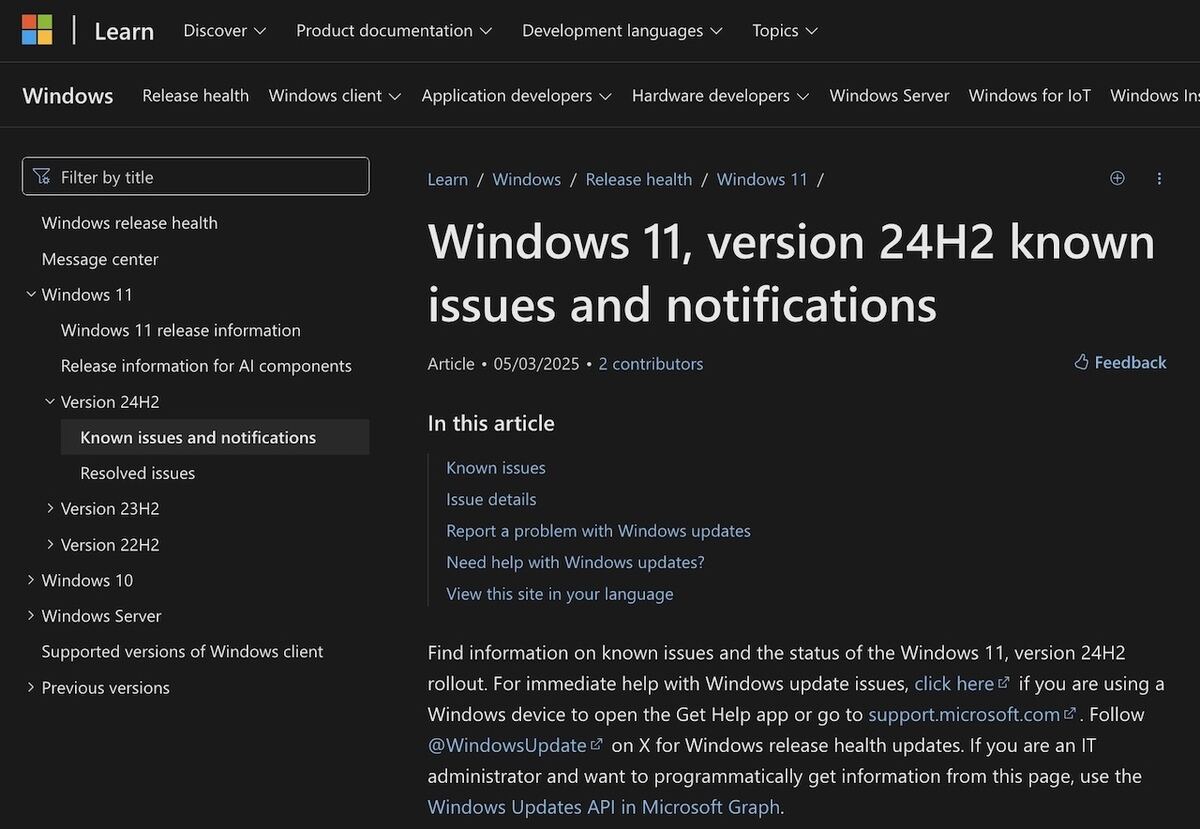Click the Windows 11 breadcrumb link
Viewport: 1200px width, 829px height.
[762, 179]
